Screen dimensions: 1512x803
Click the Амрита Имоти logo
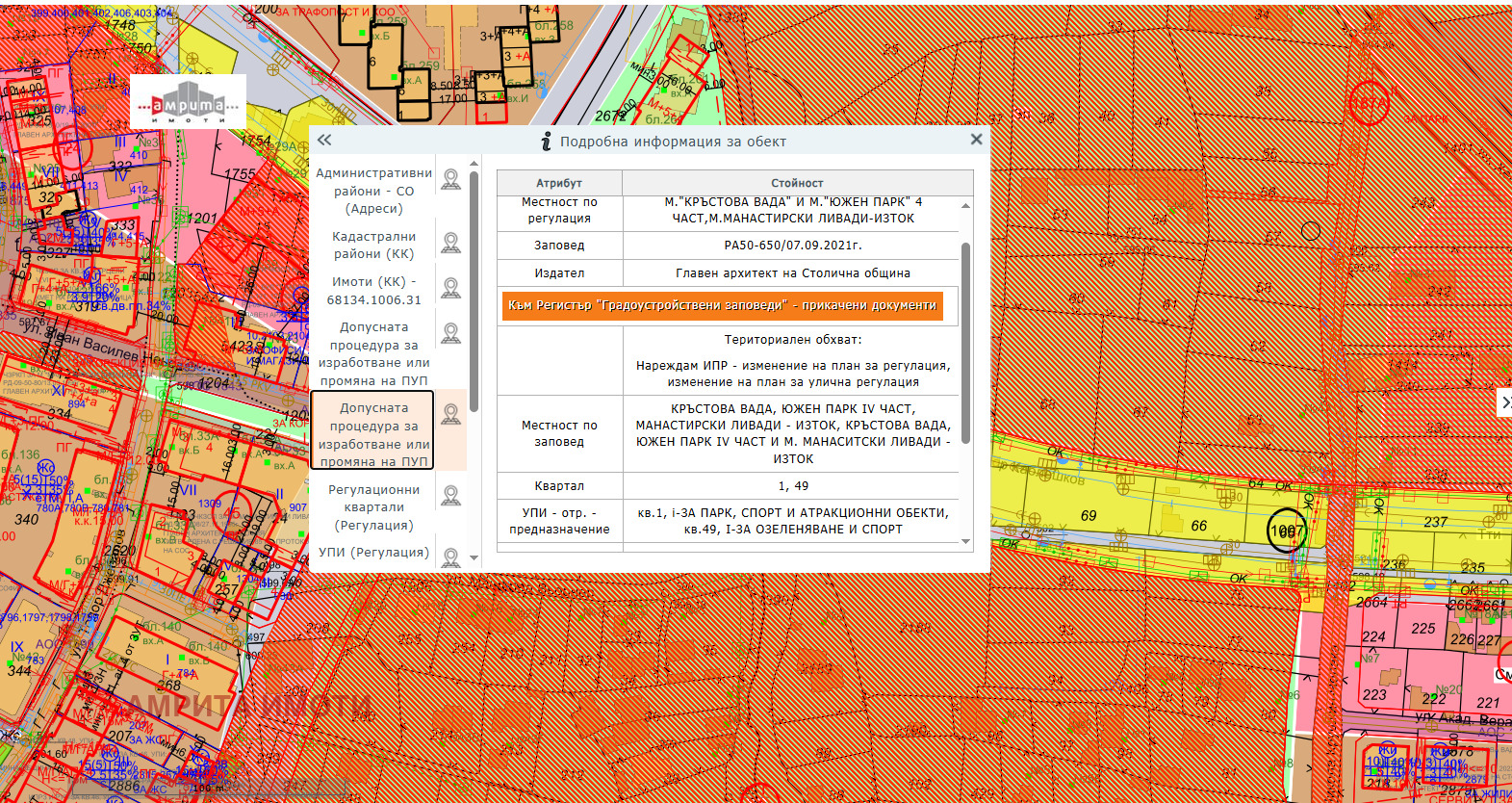(x=189, y=102)
